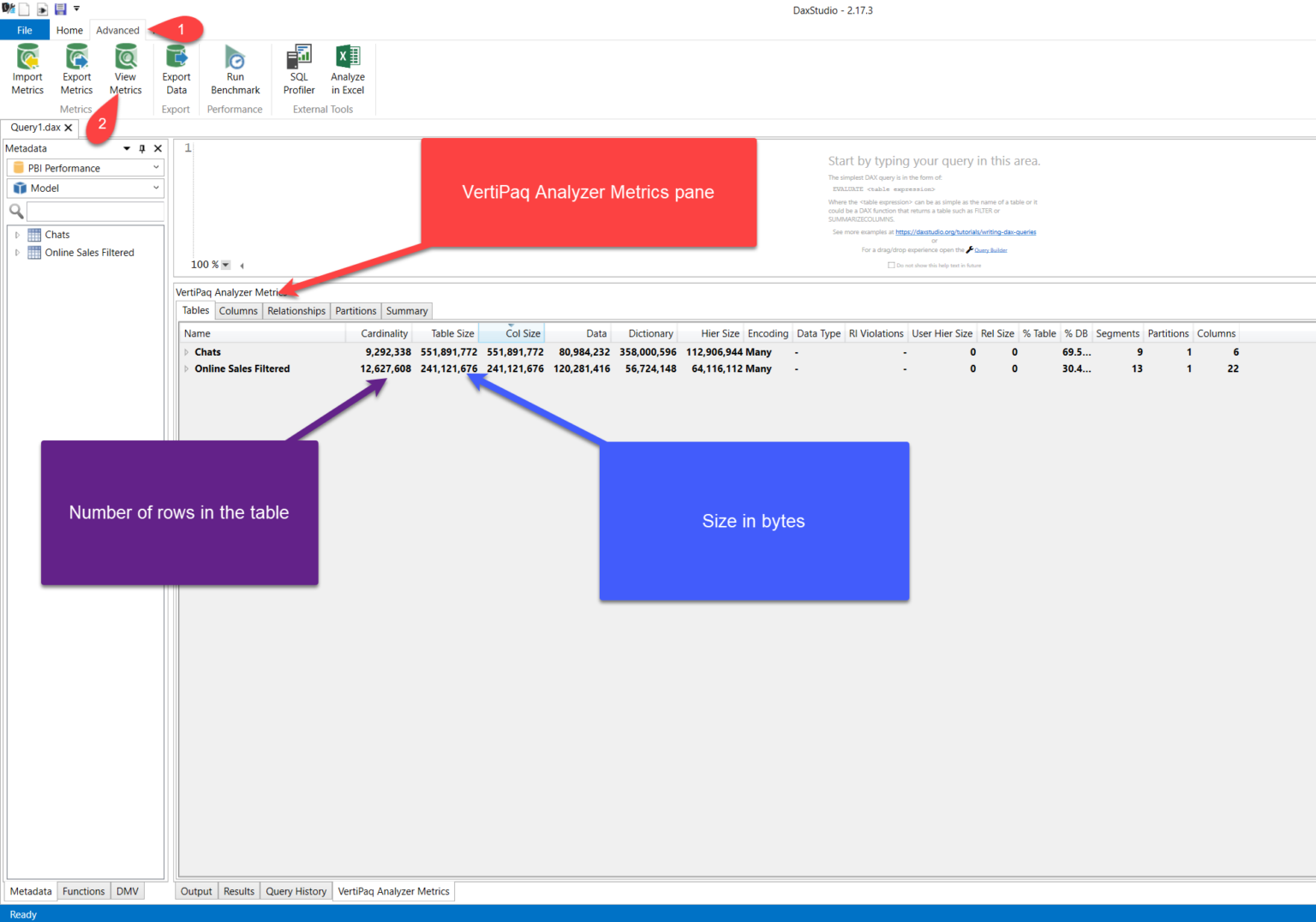The height and width of the screenshot is (922, 1316).
Task: Open the Query Builder link
Action: (x=991, y=250)
